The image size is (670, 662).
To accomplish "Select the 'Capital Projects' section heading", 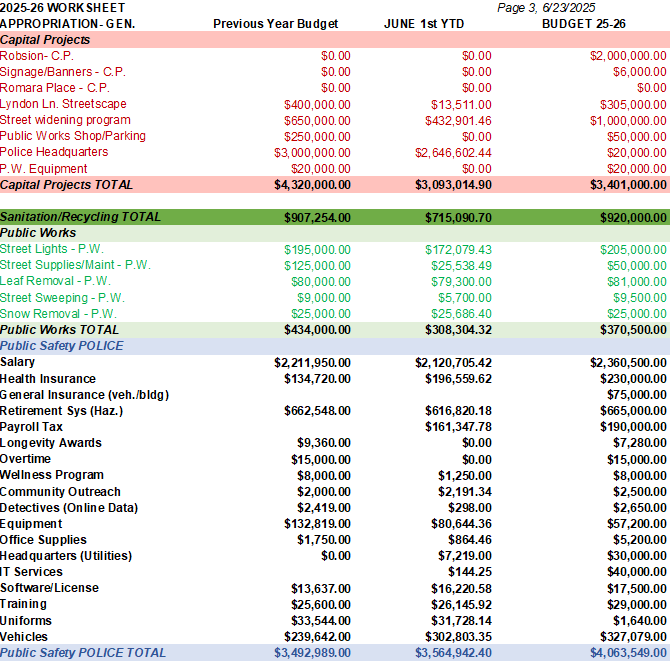I will click(x=45, y=40).
